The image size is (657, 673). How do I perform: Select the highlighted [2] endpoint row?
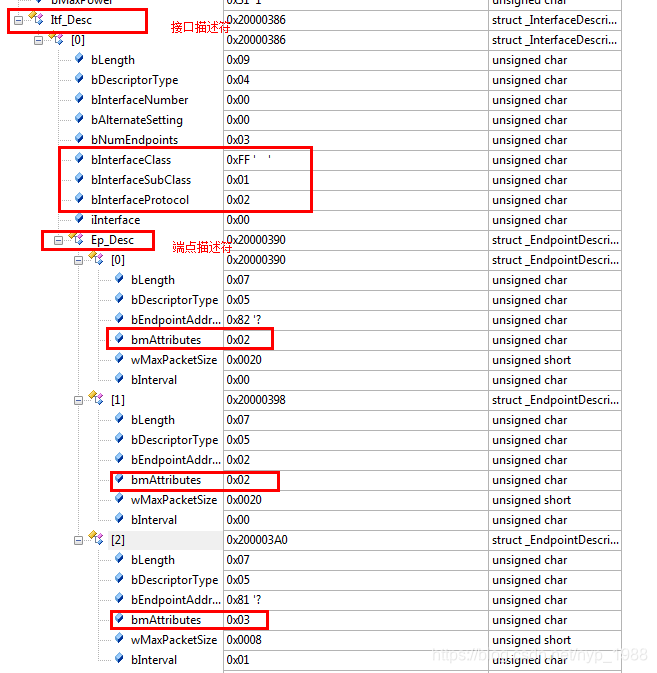118,540
